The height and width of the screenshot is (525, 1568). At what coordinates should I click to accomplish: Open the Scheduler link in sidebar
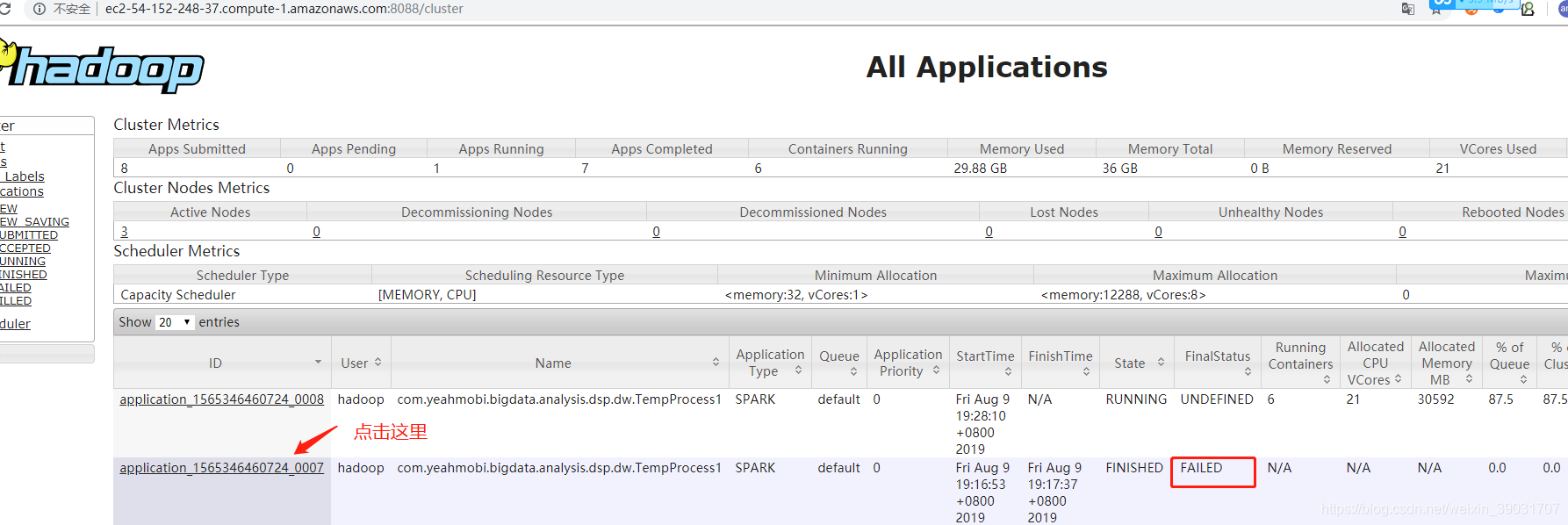15,324
